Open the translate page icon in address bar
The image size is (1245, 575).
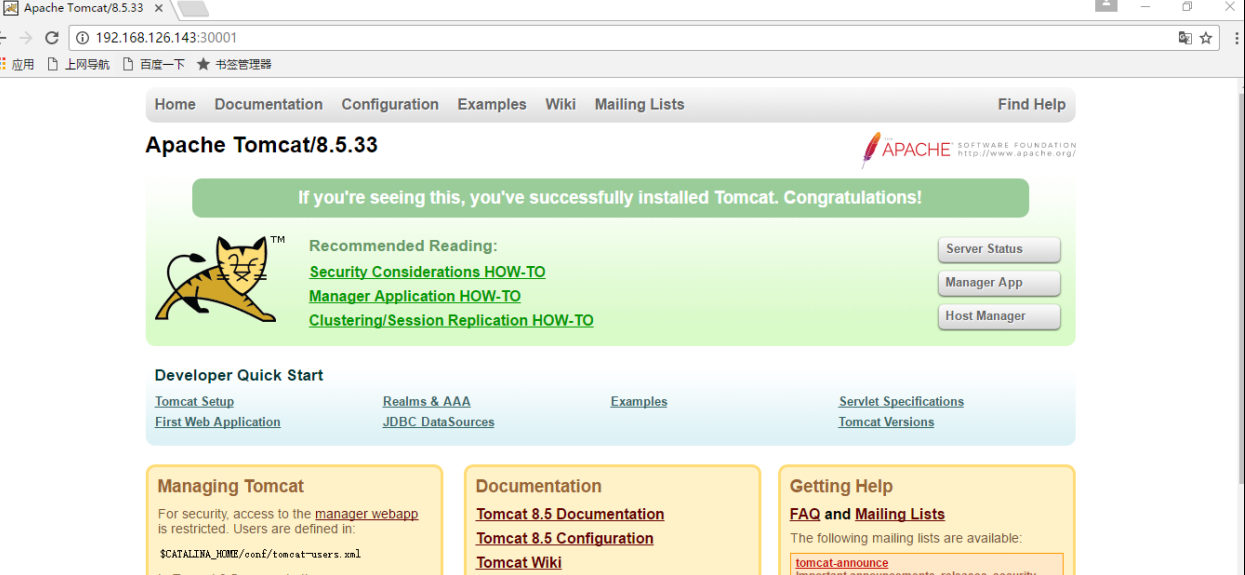[1185, 38]
